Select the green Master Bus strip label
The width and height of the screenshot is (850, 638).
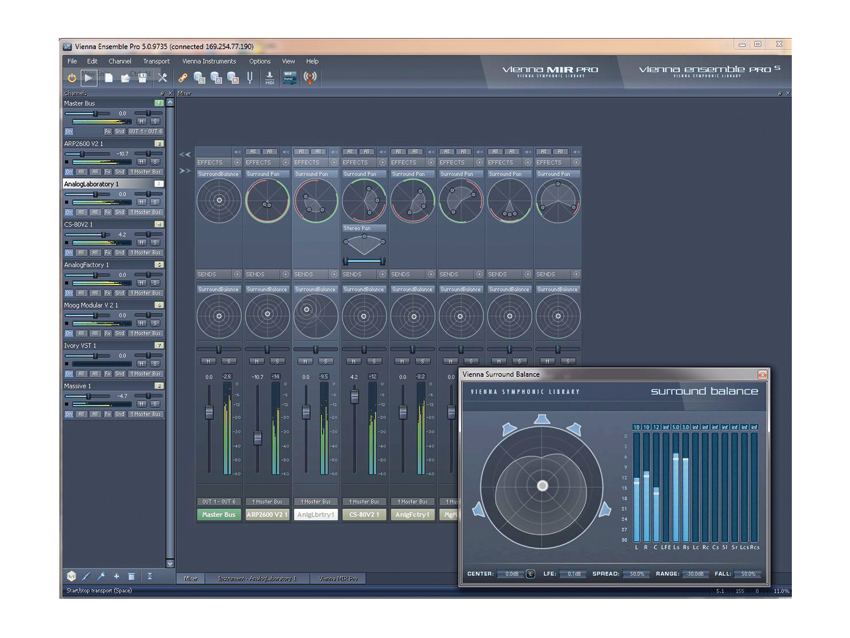pyautogui.click(x=218, y=514)
